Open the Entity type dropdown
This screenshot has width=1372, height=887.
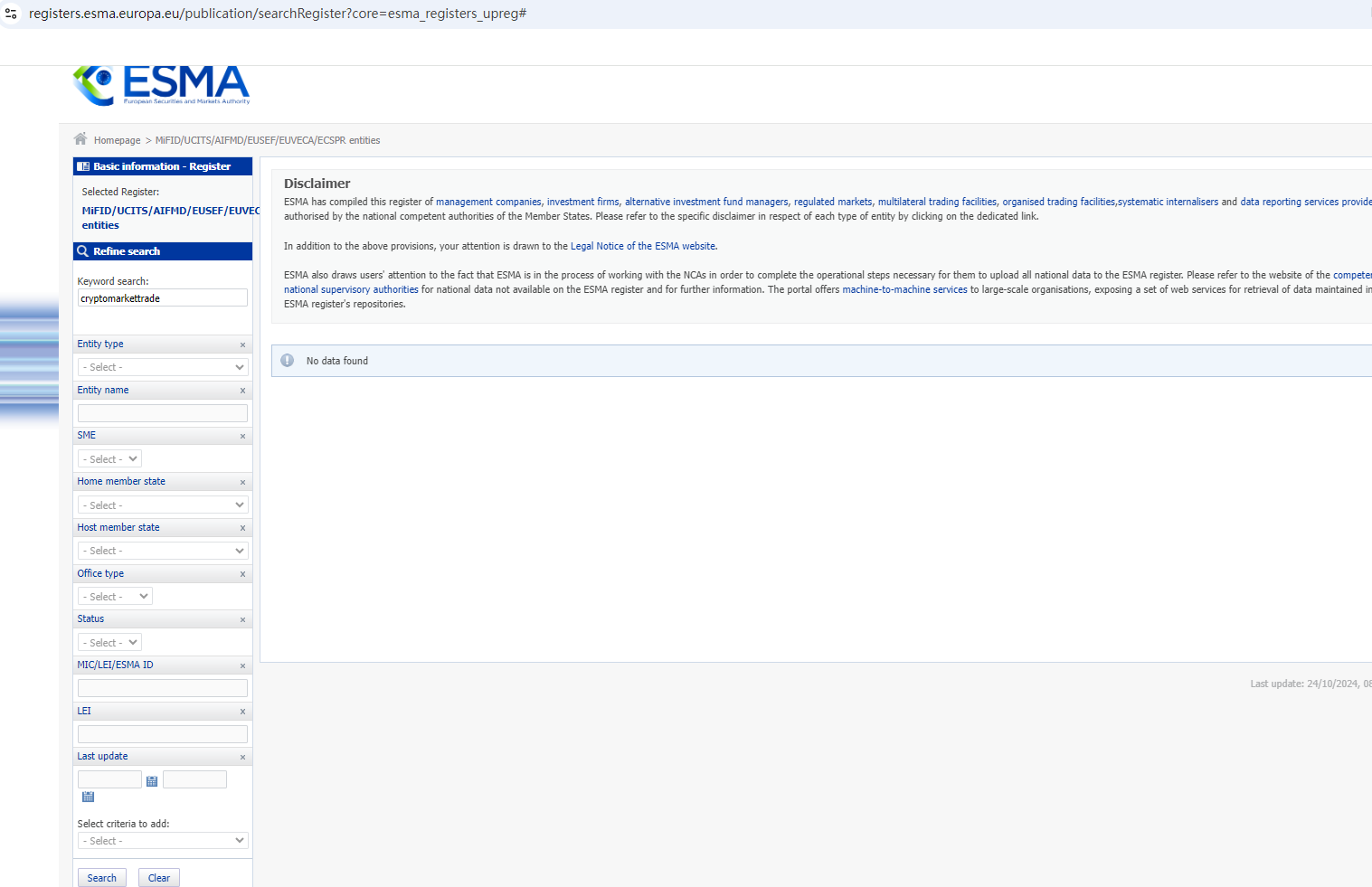163,367
